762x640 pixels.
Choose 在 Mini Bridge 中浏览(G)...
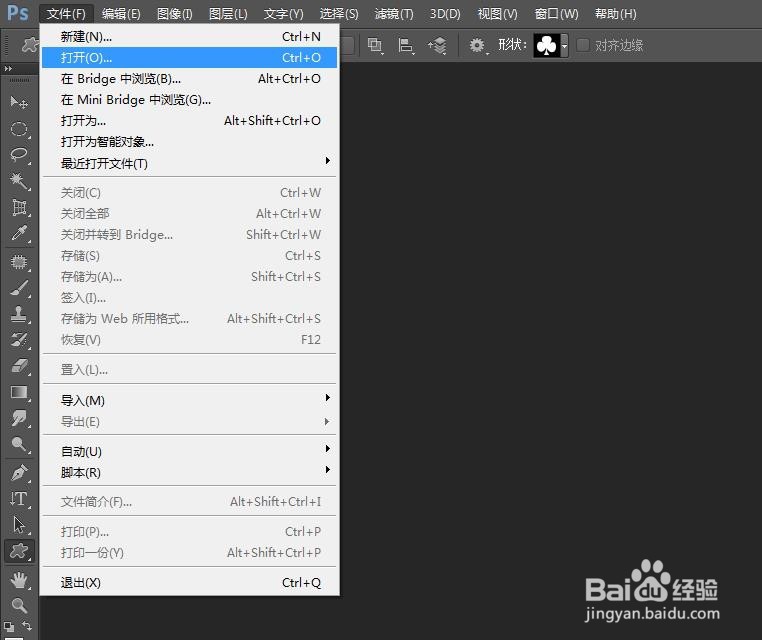190,100
